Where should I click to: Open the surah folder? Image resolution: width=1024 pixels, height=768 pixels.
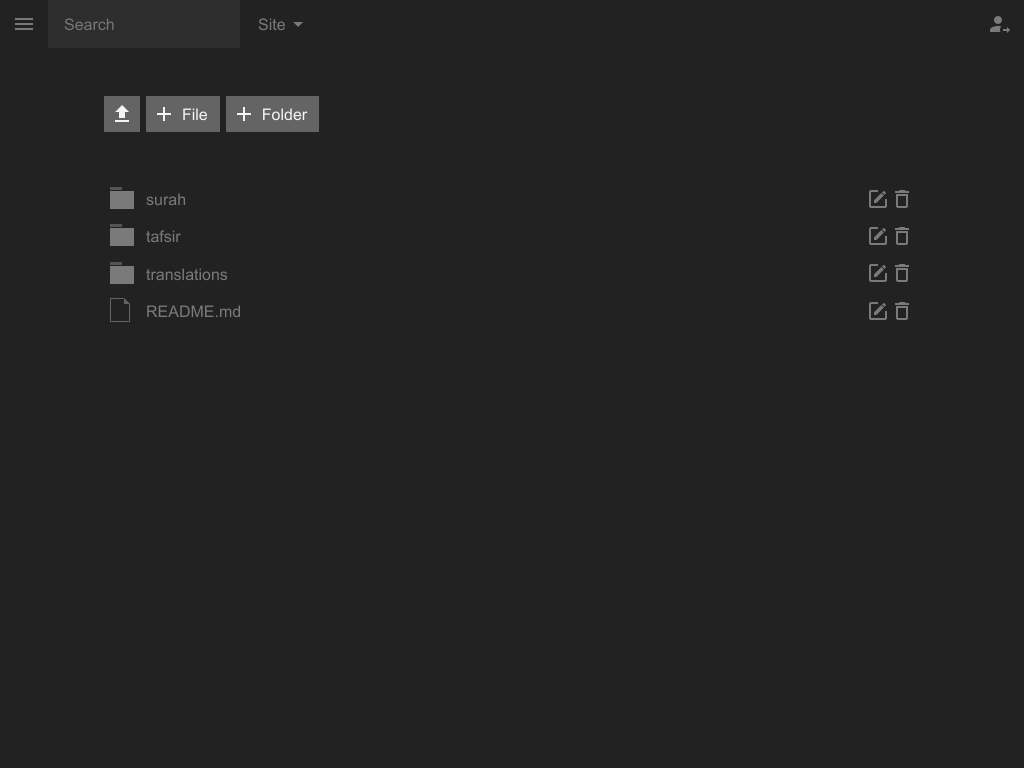coord(166,199)
